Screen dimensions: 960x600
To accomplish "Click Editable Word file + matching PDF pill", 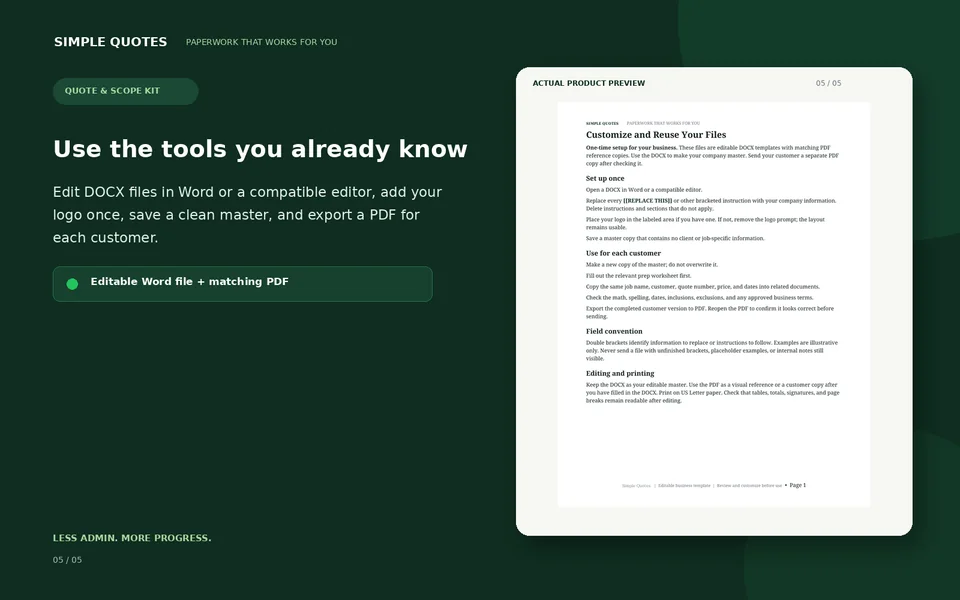I will (242, 284).
